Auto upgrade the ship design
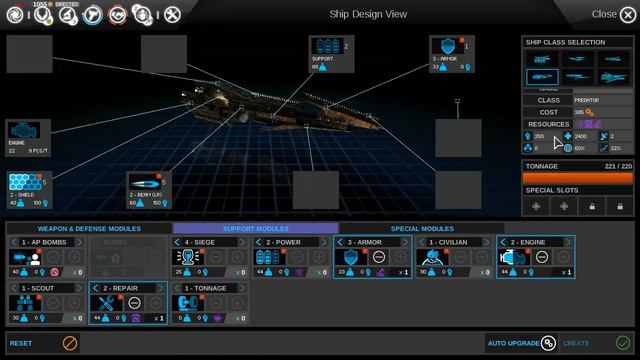The image size is (640, 360). click(x=522, y=343)
